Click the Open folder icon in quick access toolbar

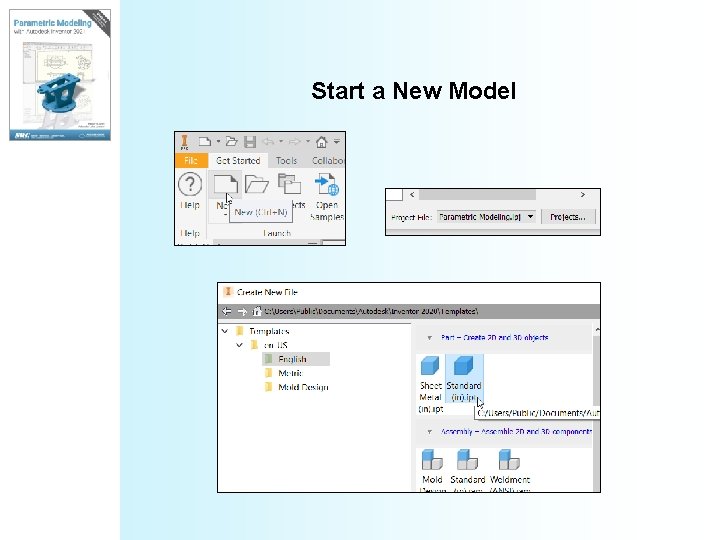(231, 141)
